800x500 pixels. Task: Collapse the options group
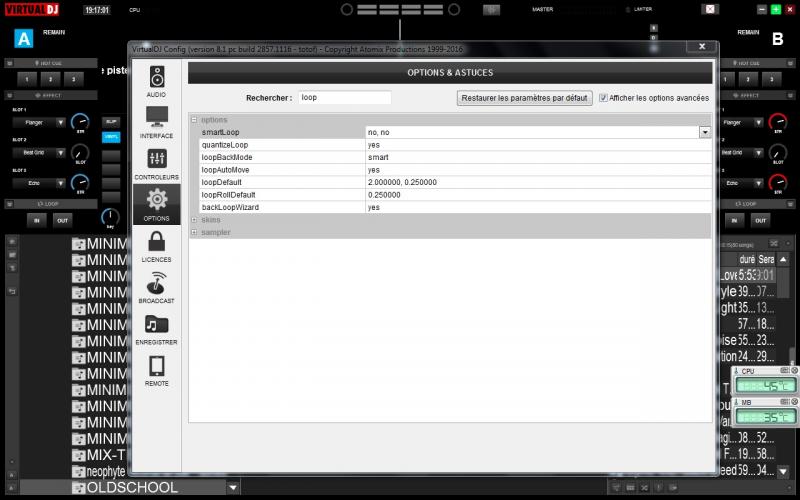point(194,120)
